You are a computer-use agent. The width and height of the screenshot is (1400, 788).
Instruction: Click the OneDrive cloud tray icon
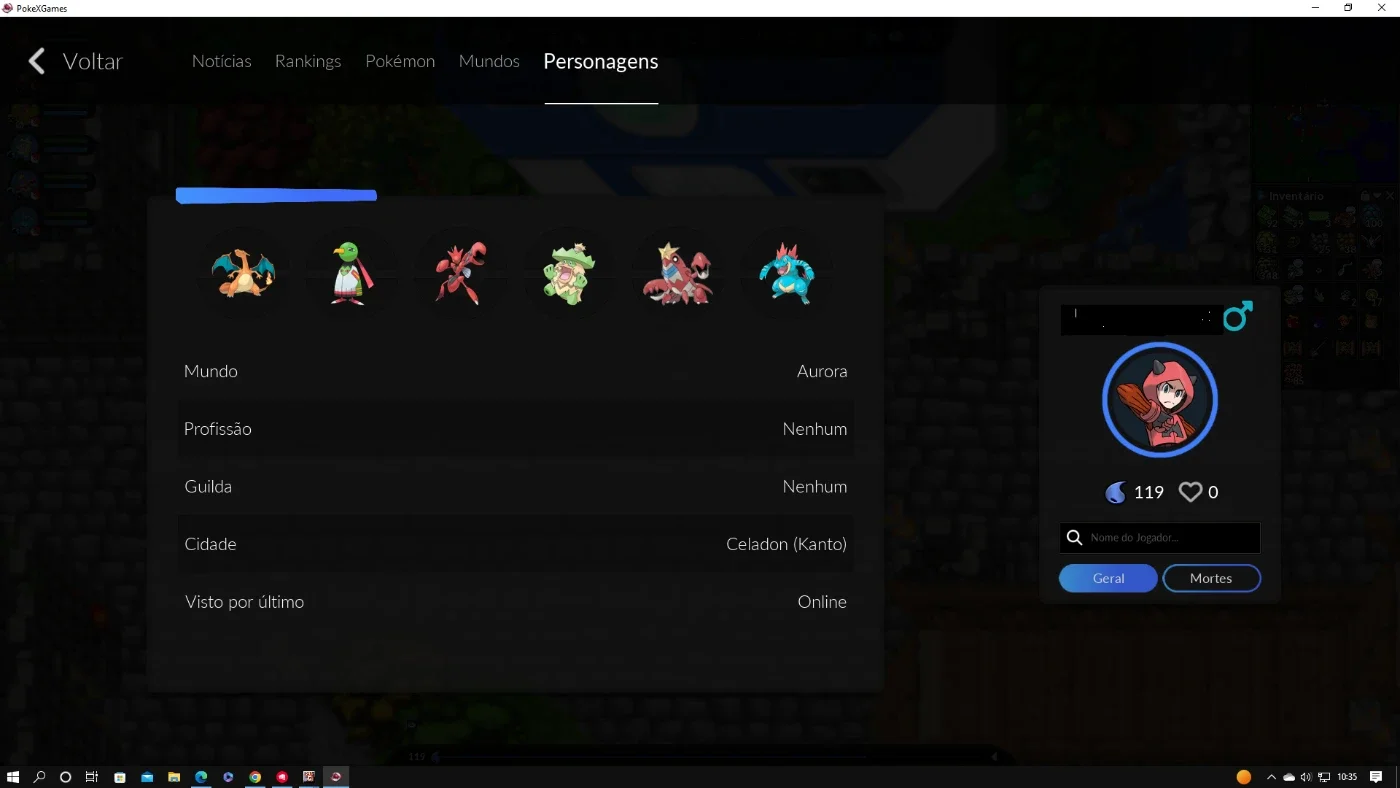click(1289, 777)
